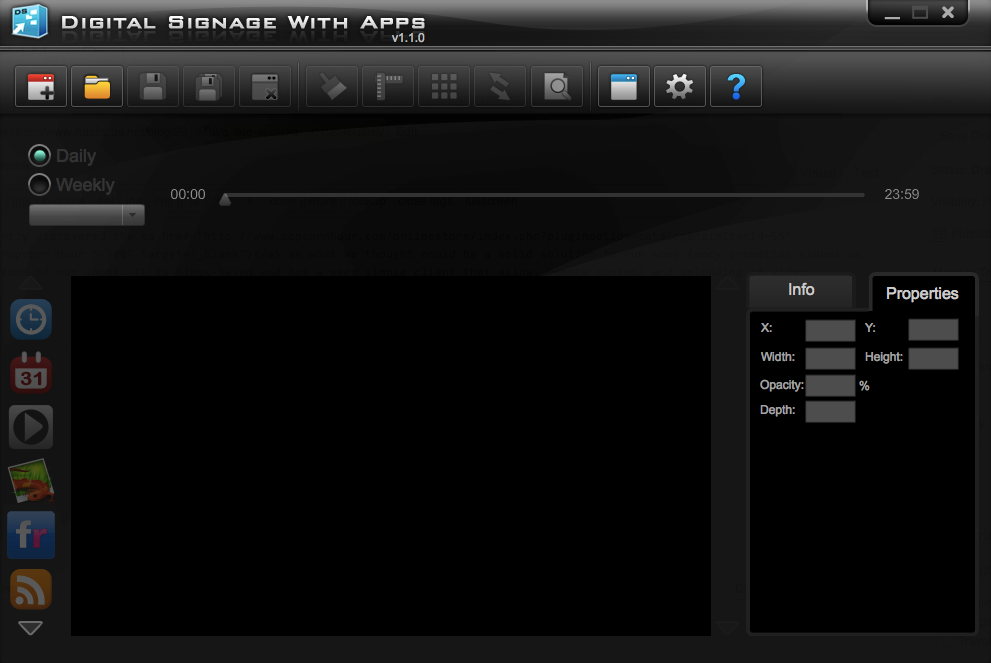Switch to the Info tab
Image resolution: width=991 pixels, height=663 pixels.
[801, 290]
